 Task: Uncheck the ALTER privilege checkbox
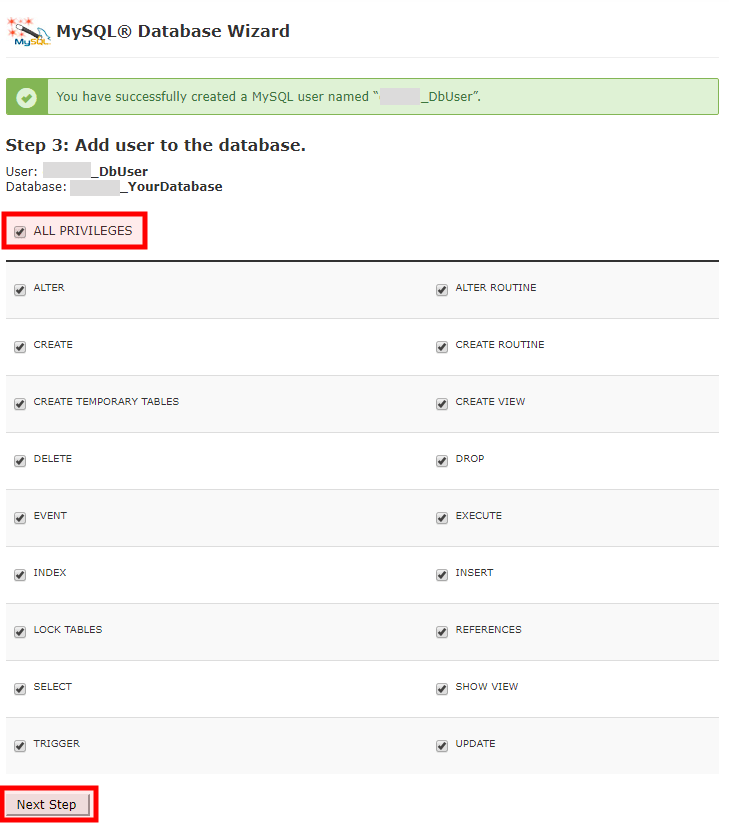(x=20, y=290)
